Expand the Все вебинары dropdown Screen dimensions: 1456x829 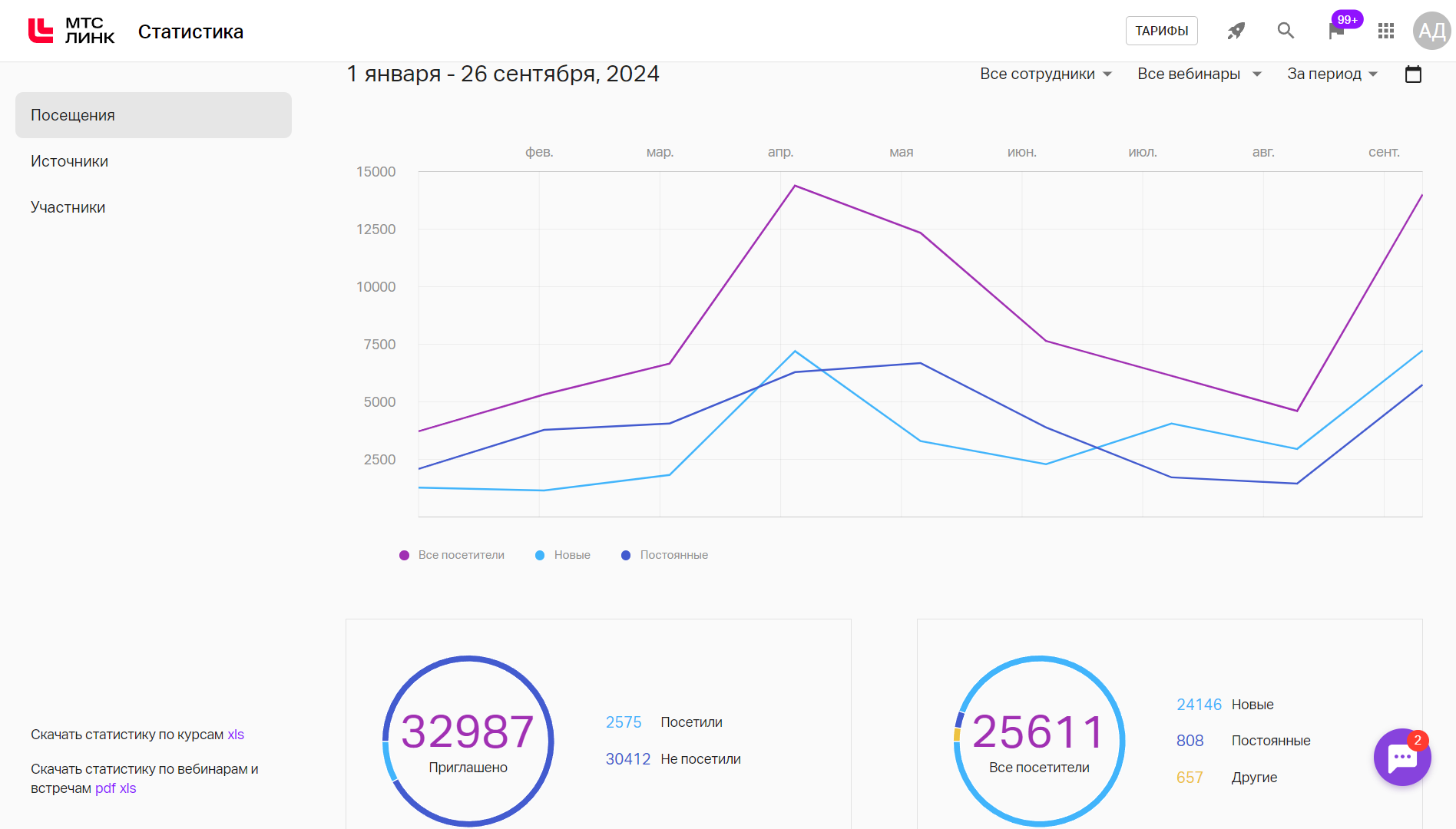(x=1200, y=74)
